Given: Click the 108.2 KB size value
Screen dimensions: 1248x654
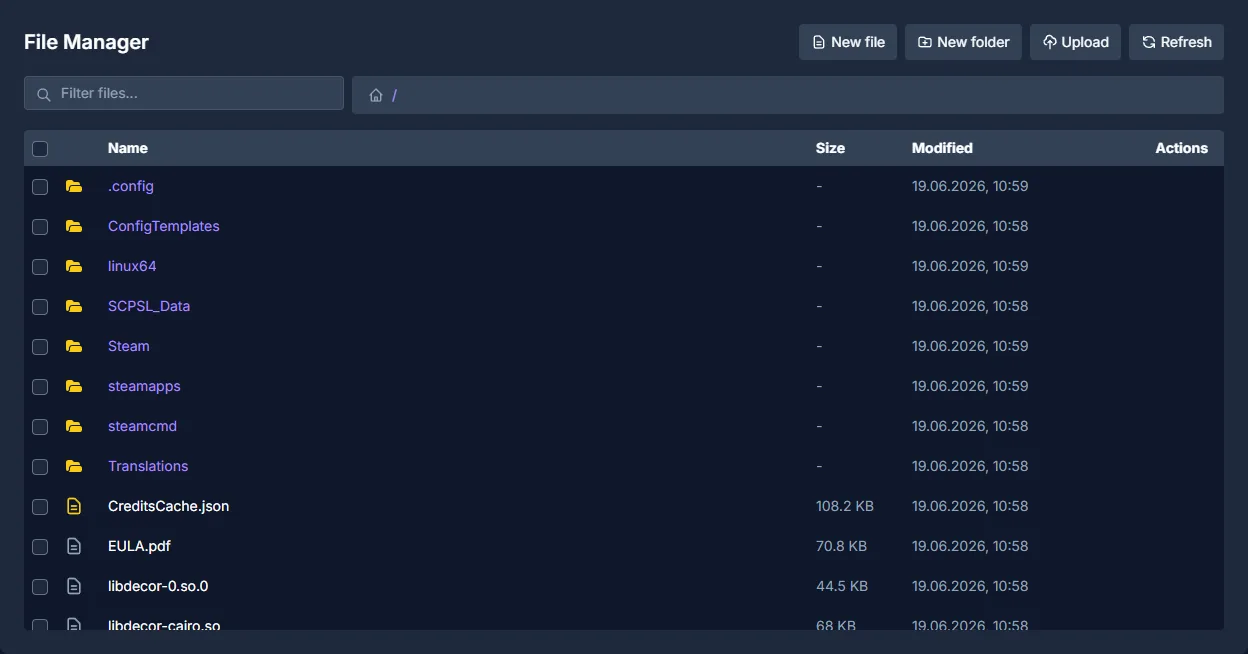Looking at the screenshot, I should coord(845,506).
